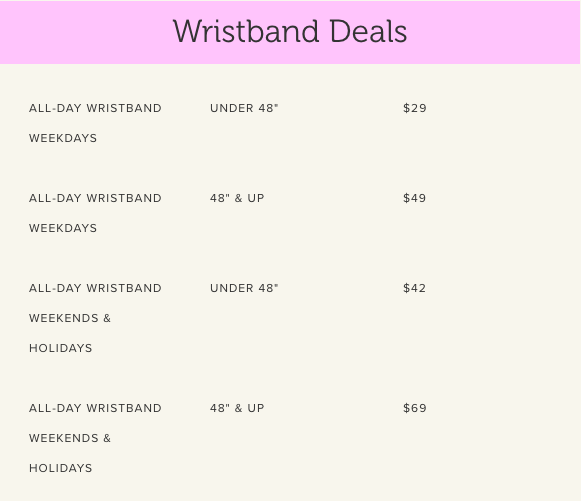Select the $69 price
This screenshot has height=501, width=581.
pos(415,408)
